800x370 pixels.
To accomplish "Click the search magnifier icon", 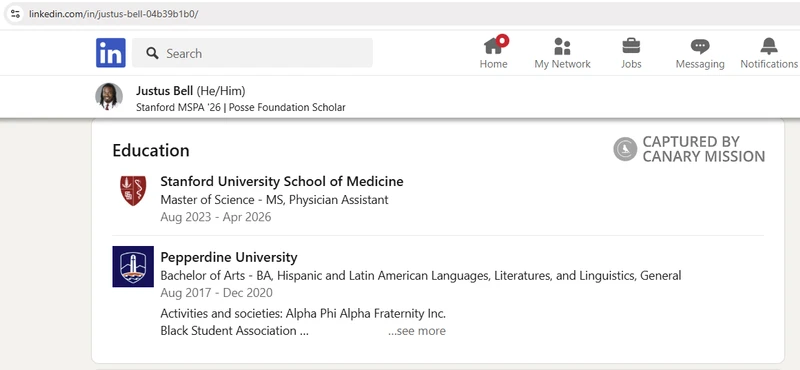I will pyautogui.click(x=152, y=53).
